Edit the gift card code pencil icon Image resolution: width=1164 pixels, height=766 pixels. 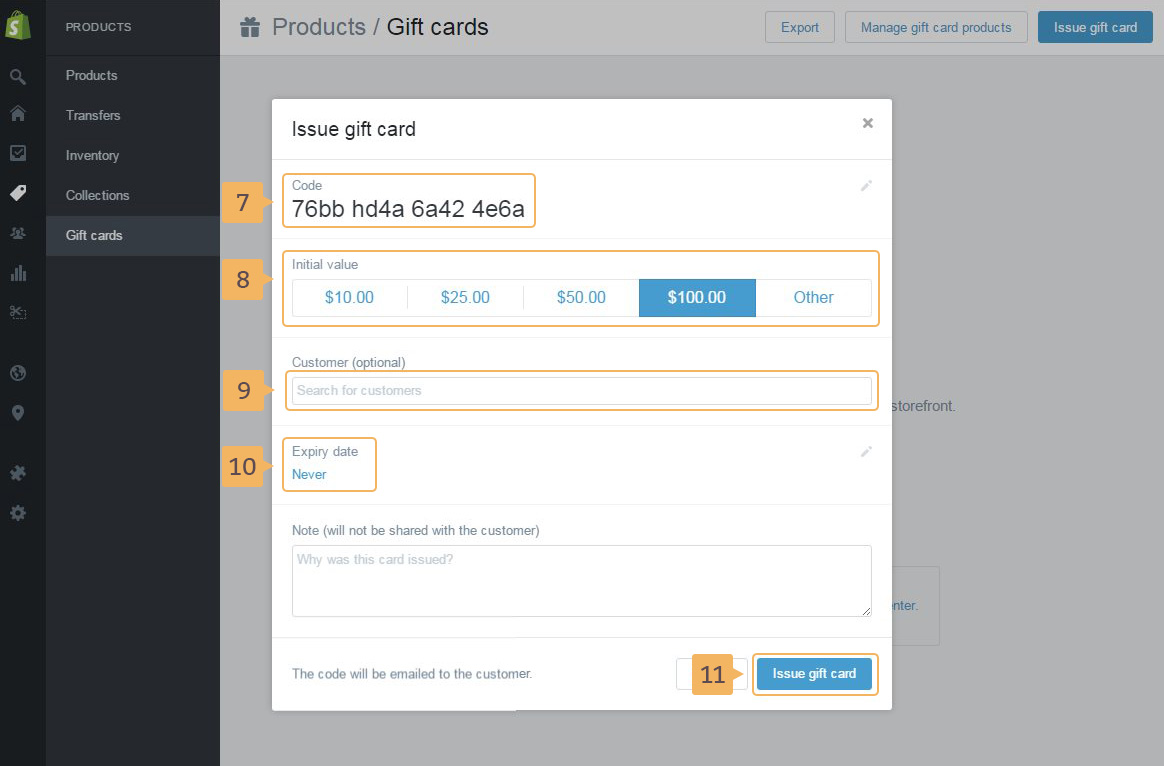(866, 186)
